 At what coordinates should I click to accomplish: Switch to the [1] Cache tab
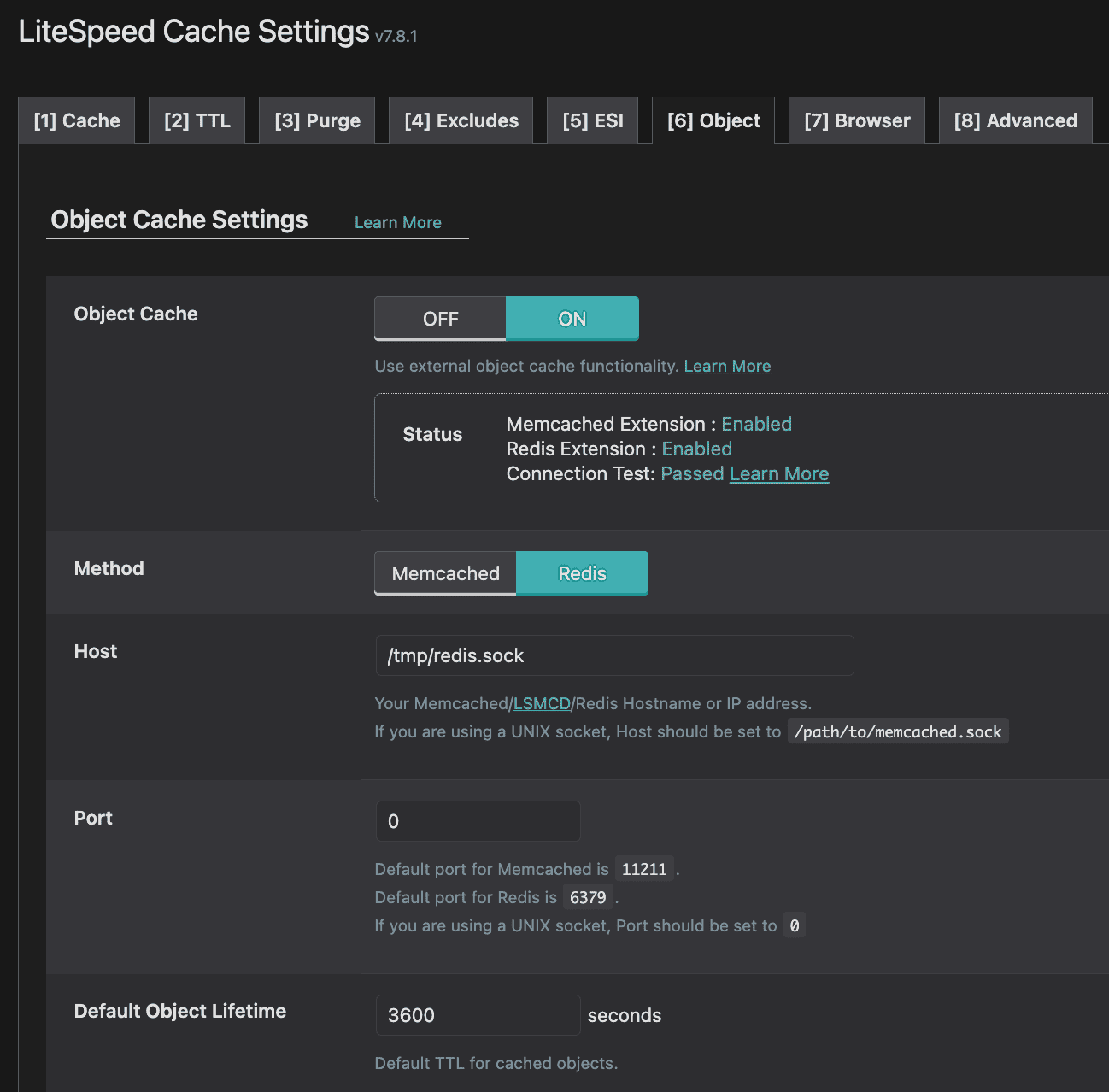coord(77,120)
